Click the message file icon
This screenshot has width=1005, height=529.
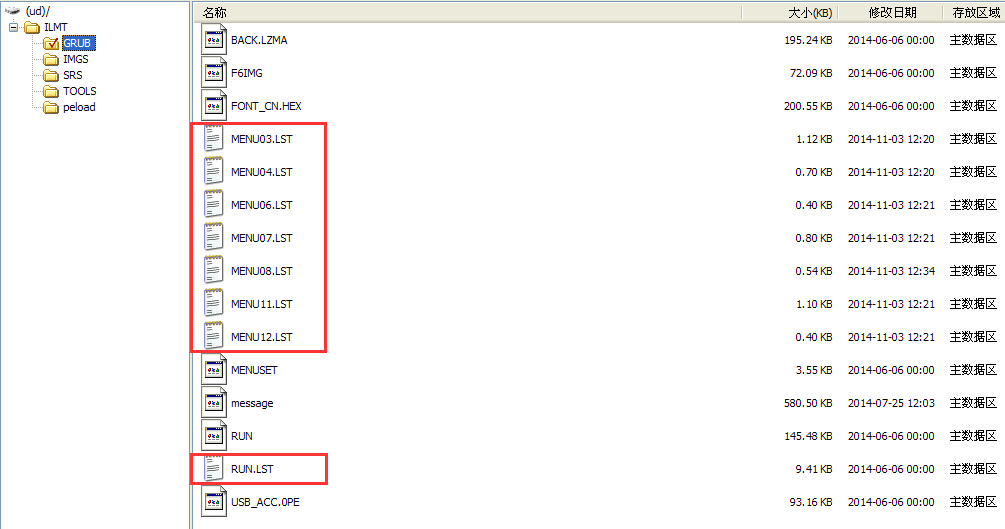[213, 403]
